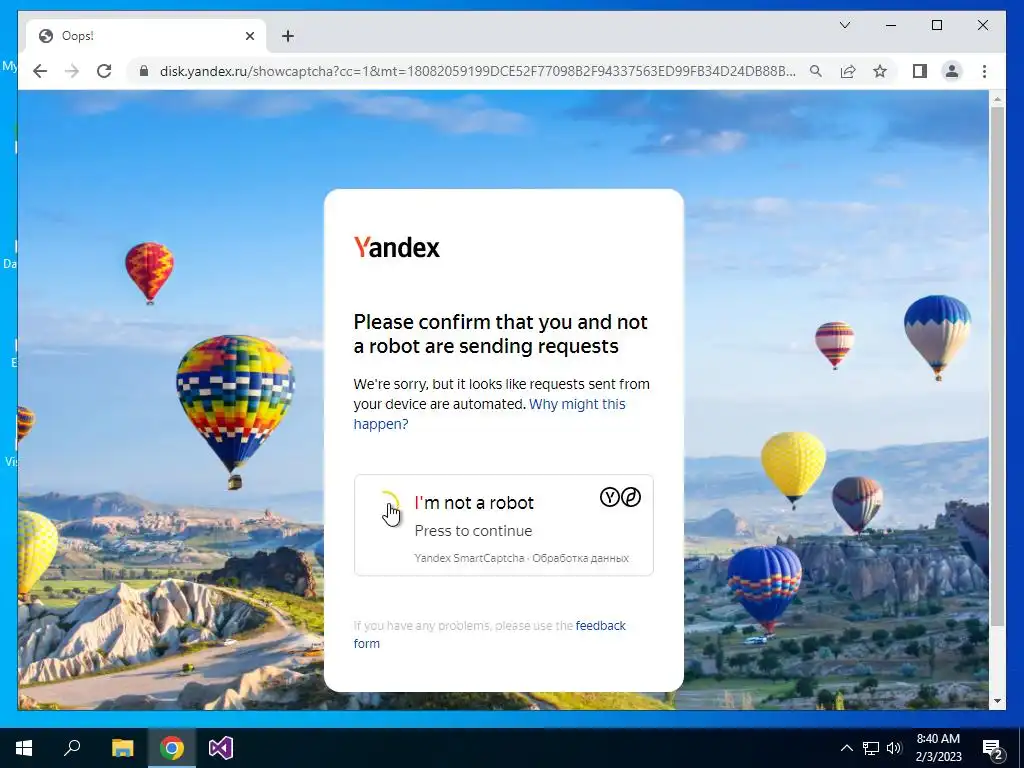The width and height of the screenshot is (1024, 768).
Task: Open the Chrome three-dot menu
Action: pyautogui.click(x=984, y=71)
